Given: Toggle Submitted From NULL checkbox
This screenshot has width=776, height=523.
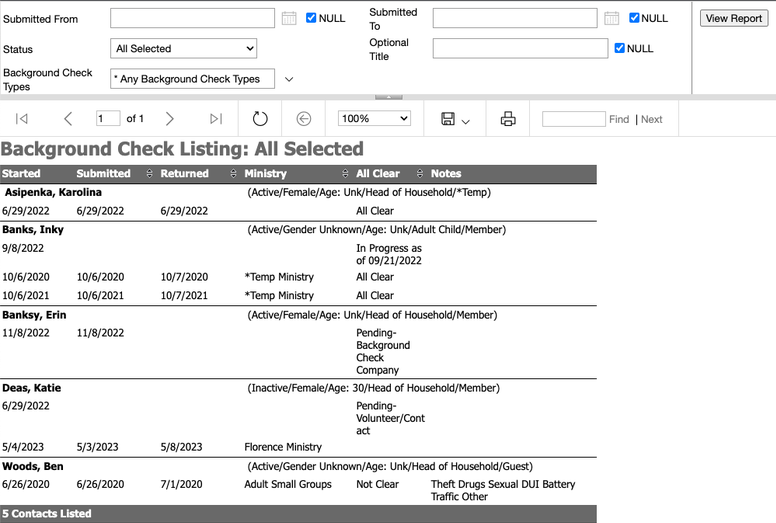Looking at the screenshot, I should pyautogui.click(x=311, y=18).
